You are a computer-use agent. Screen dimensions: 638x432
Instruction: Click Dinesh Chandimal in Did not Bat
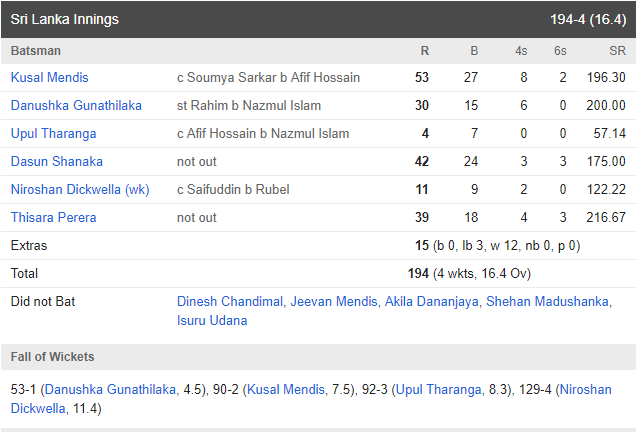coord(229,301)
